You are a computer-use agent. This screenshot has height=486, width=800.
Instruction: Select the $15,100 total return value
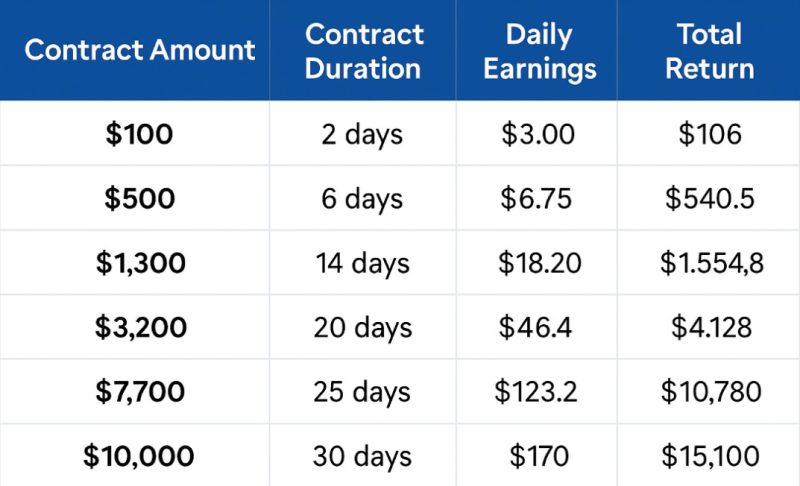pos(709,456)
